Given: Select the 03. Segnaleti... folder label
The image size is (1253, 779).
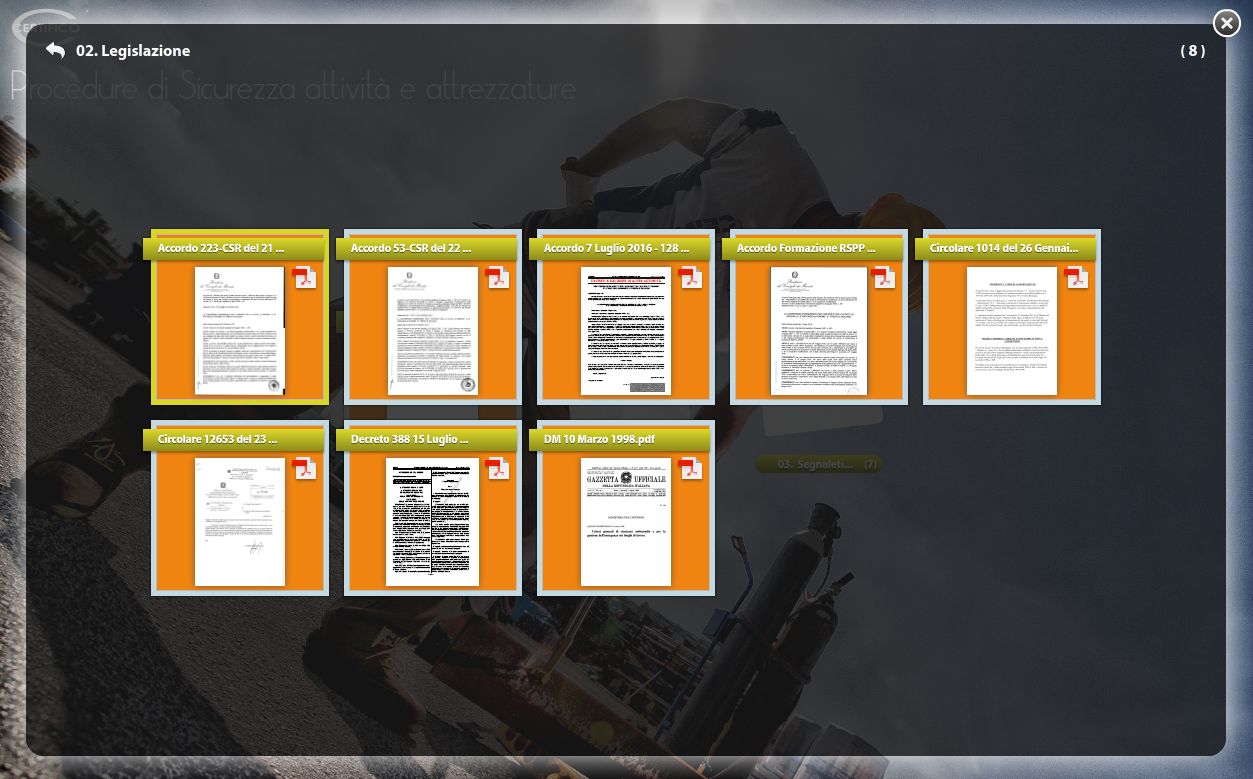Looking at the screenshot, I should tap(818, 464).
